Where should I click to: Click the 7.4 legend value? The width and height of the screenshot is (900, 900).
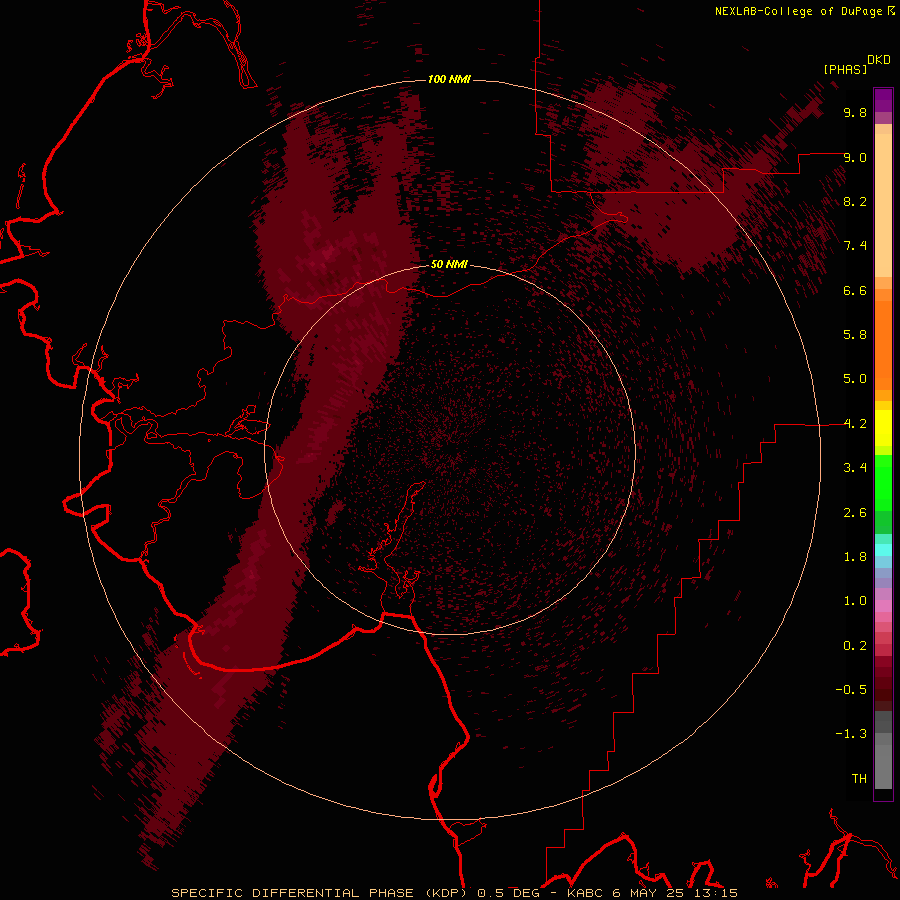855,246
